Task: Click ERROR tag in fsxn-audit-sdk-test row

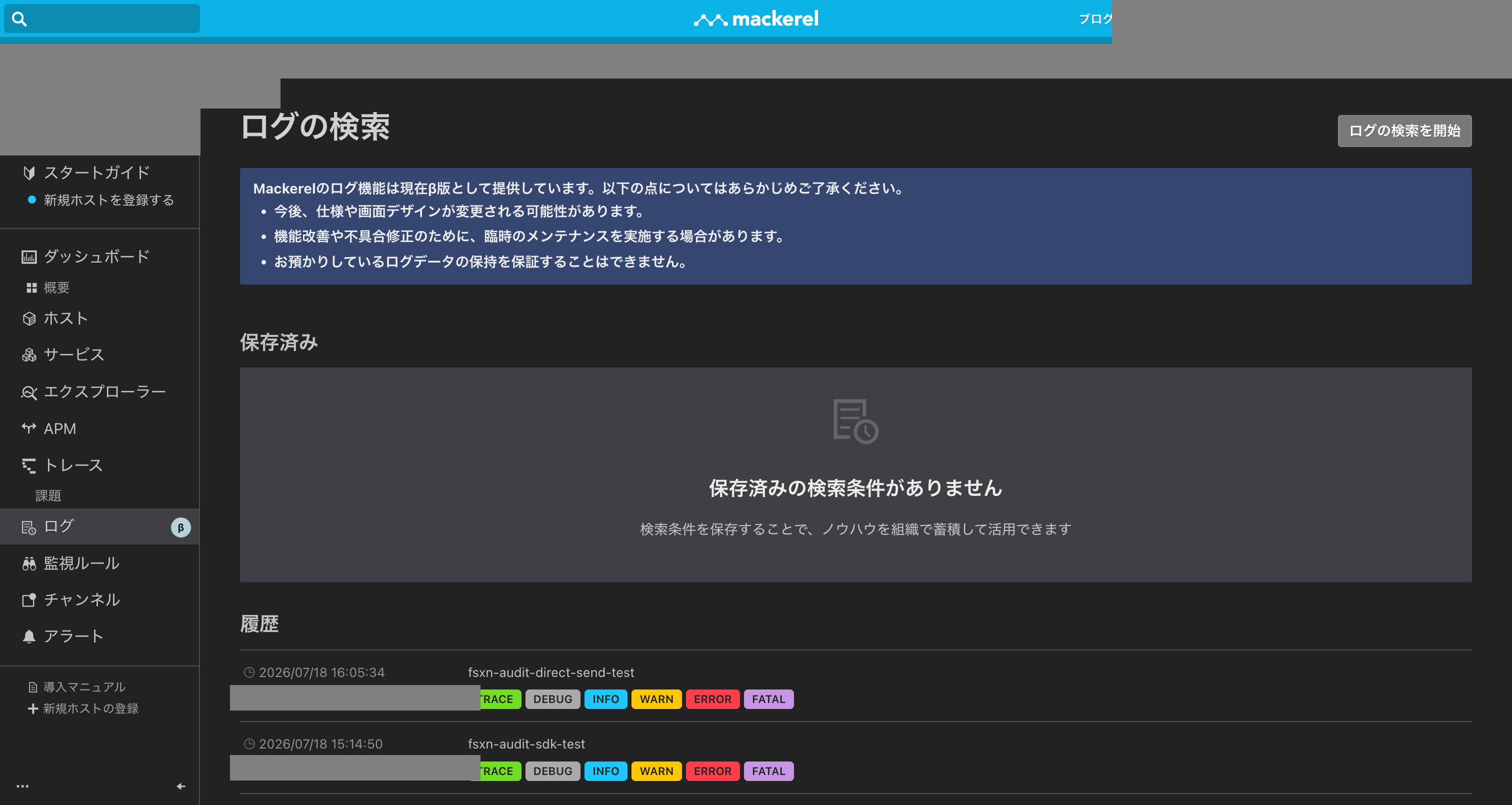Action: 712,771
